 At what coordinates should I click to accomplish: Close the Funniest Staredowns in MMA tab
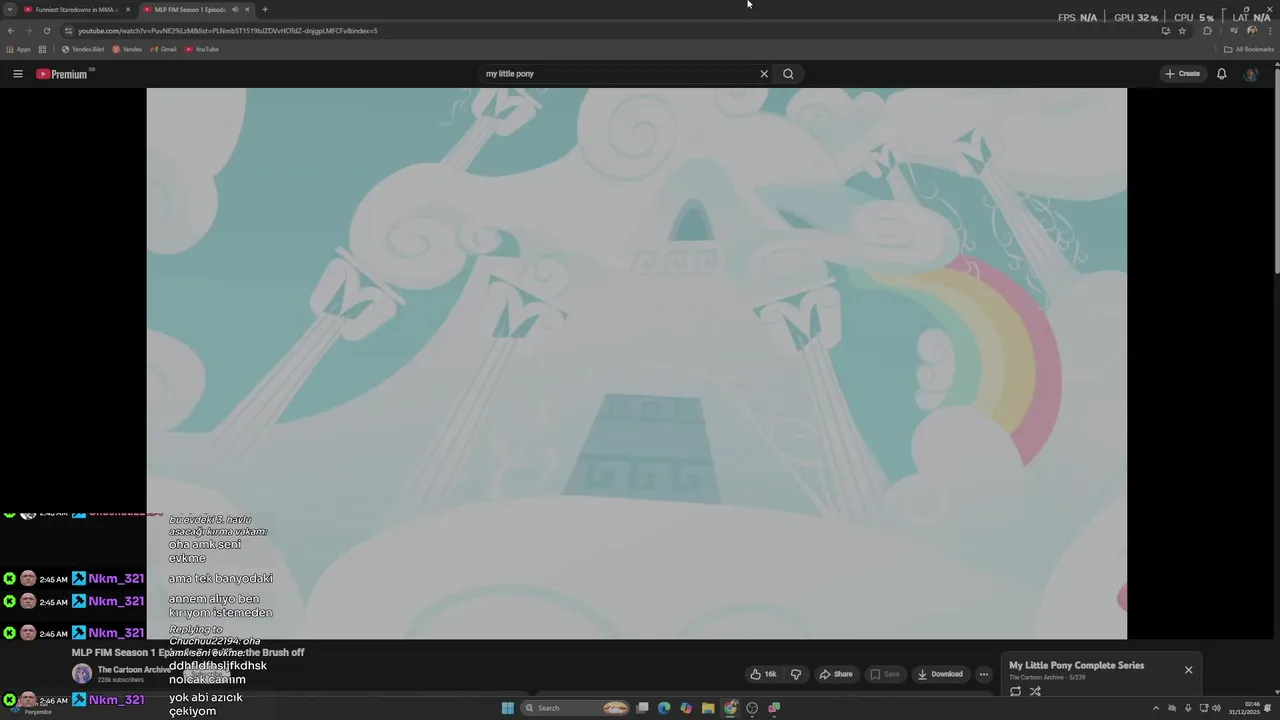(x=128, y=10)
